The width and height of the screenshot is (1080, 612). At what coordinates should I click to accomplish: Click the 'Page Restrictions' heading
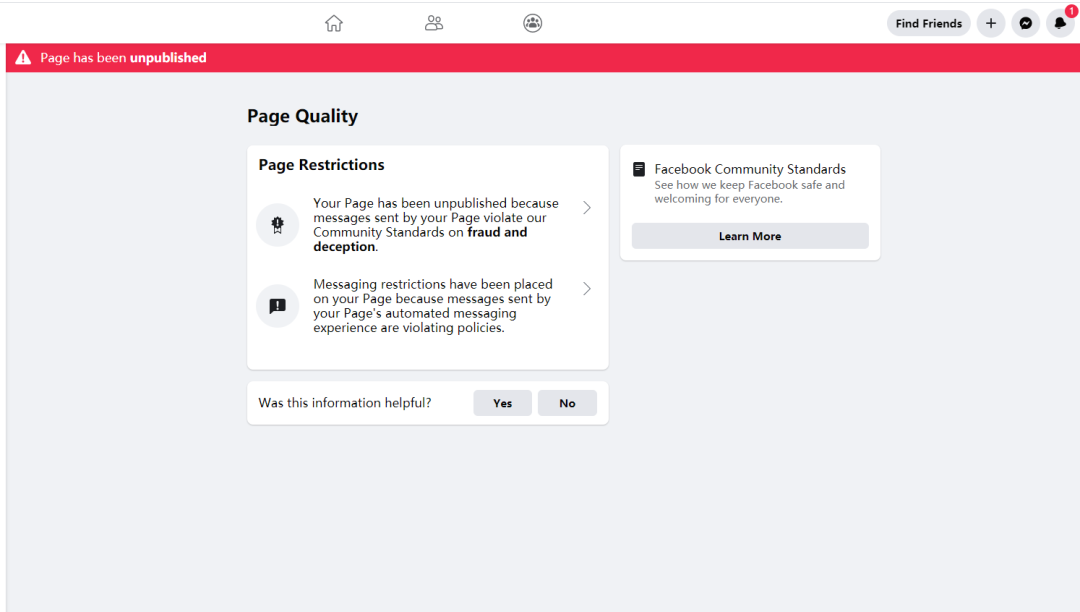click(x=322, y=165)
